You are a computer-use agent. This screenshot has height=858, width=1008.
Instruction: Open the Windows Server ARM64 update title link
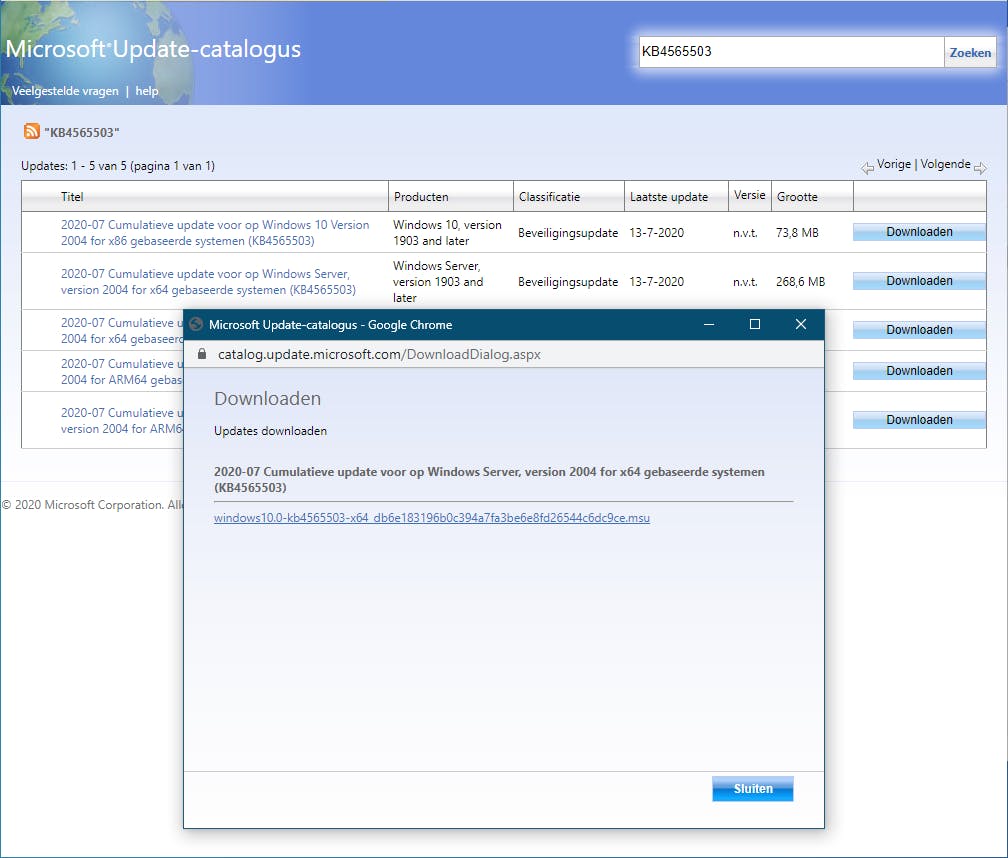coord(122,420)
